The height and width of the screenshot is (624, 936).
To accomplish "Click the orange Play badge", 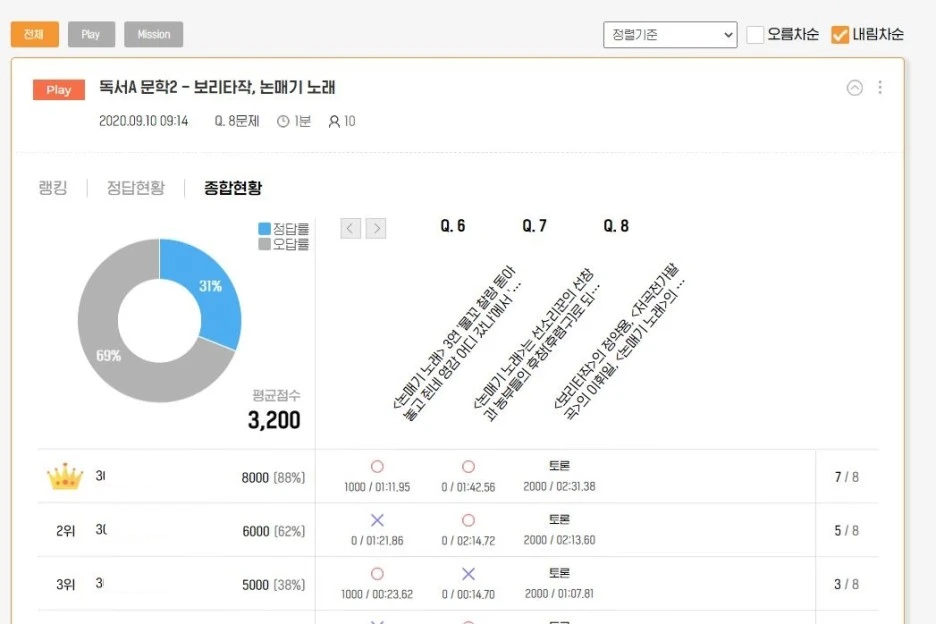I will 58,90.
